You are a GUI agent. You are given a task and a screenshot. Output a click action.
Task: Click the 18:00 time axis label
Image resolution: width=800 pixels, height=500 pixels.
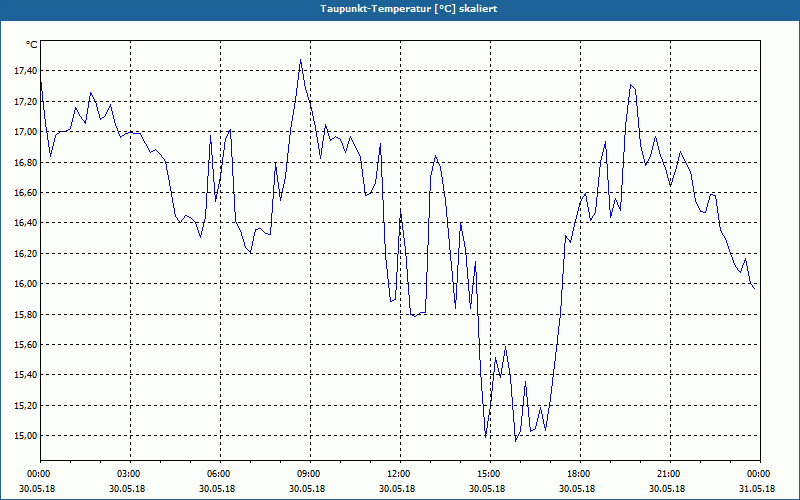pyautogui.click(x=578, y=474)
